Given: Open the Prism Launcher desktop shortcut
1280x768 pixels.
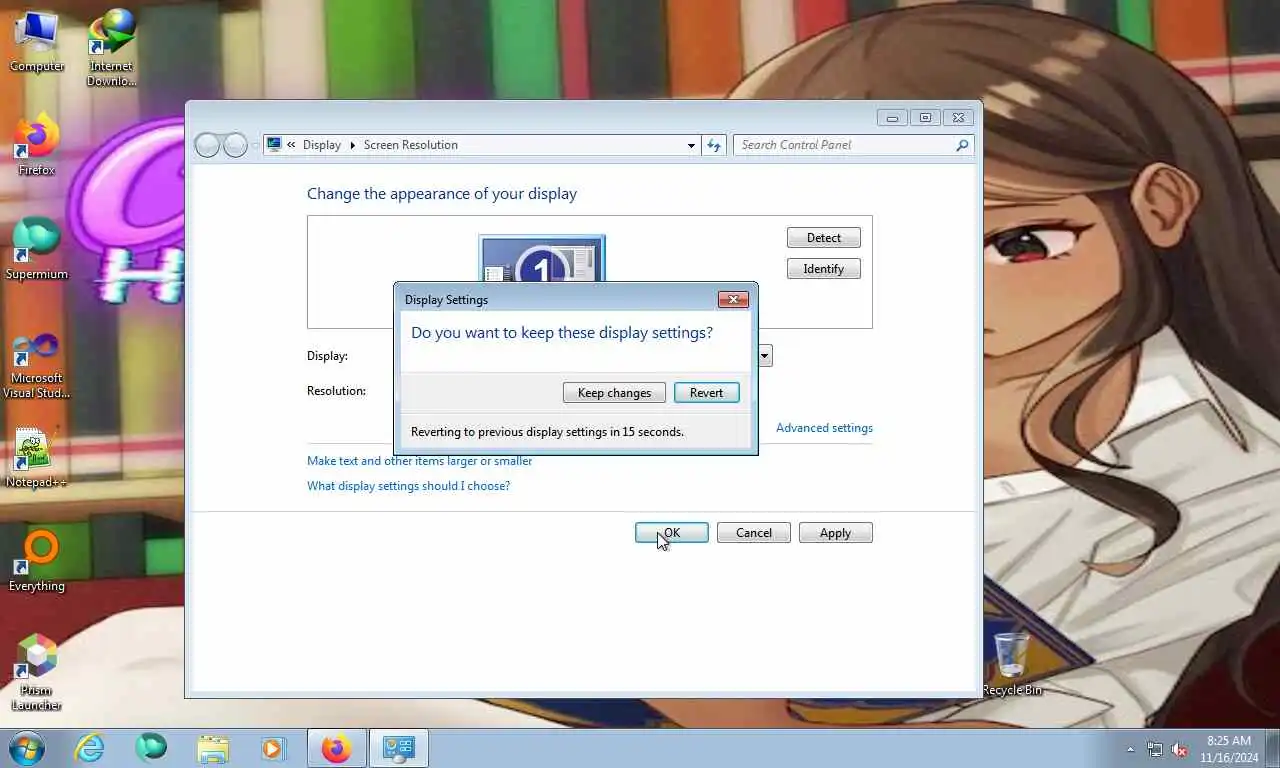Looking at the screenshot, I should tap(37, 672).
